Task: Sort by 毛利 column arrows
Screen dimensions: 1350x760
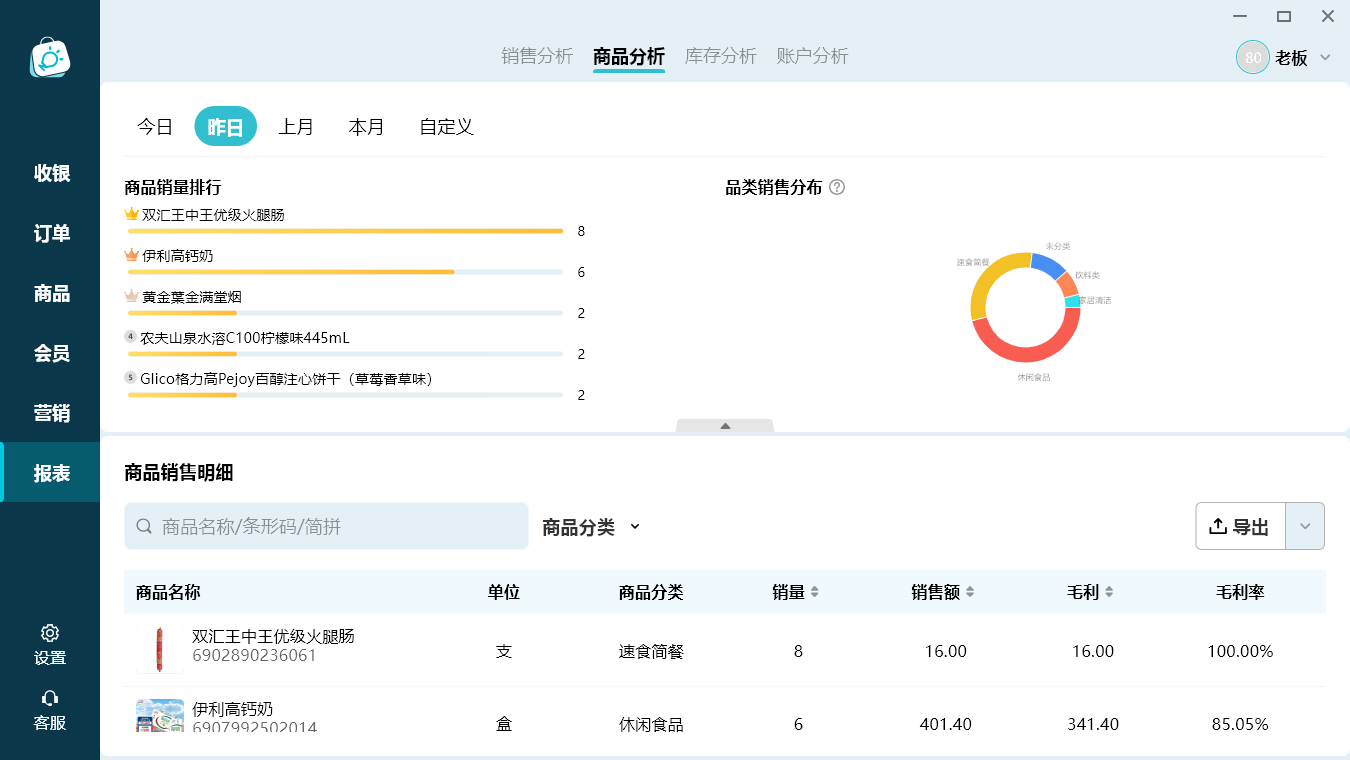Action: [x=1108, y=592]
